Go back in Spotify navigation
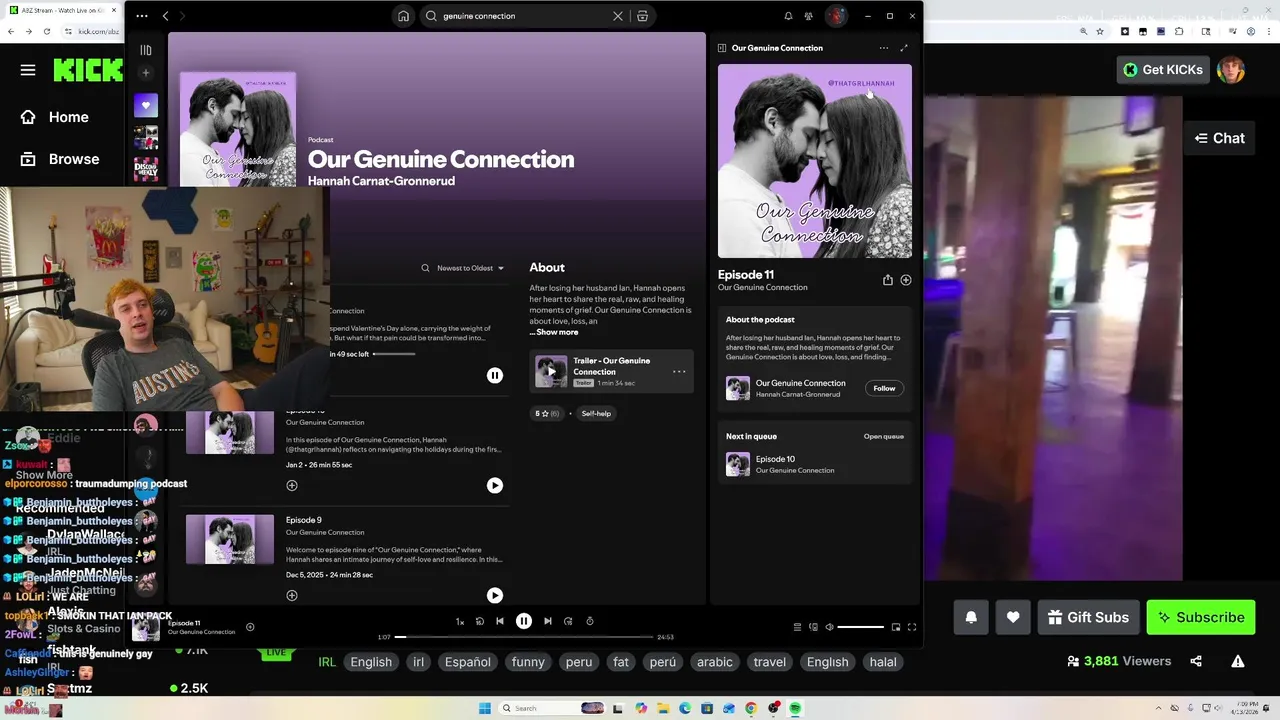This screenshot has height=720, width=1280. [165, 16]
